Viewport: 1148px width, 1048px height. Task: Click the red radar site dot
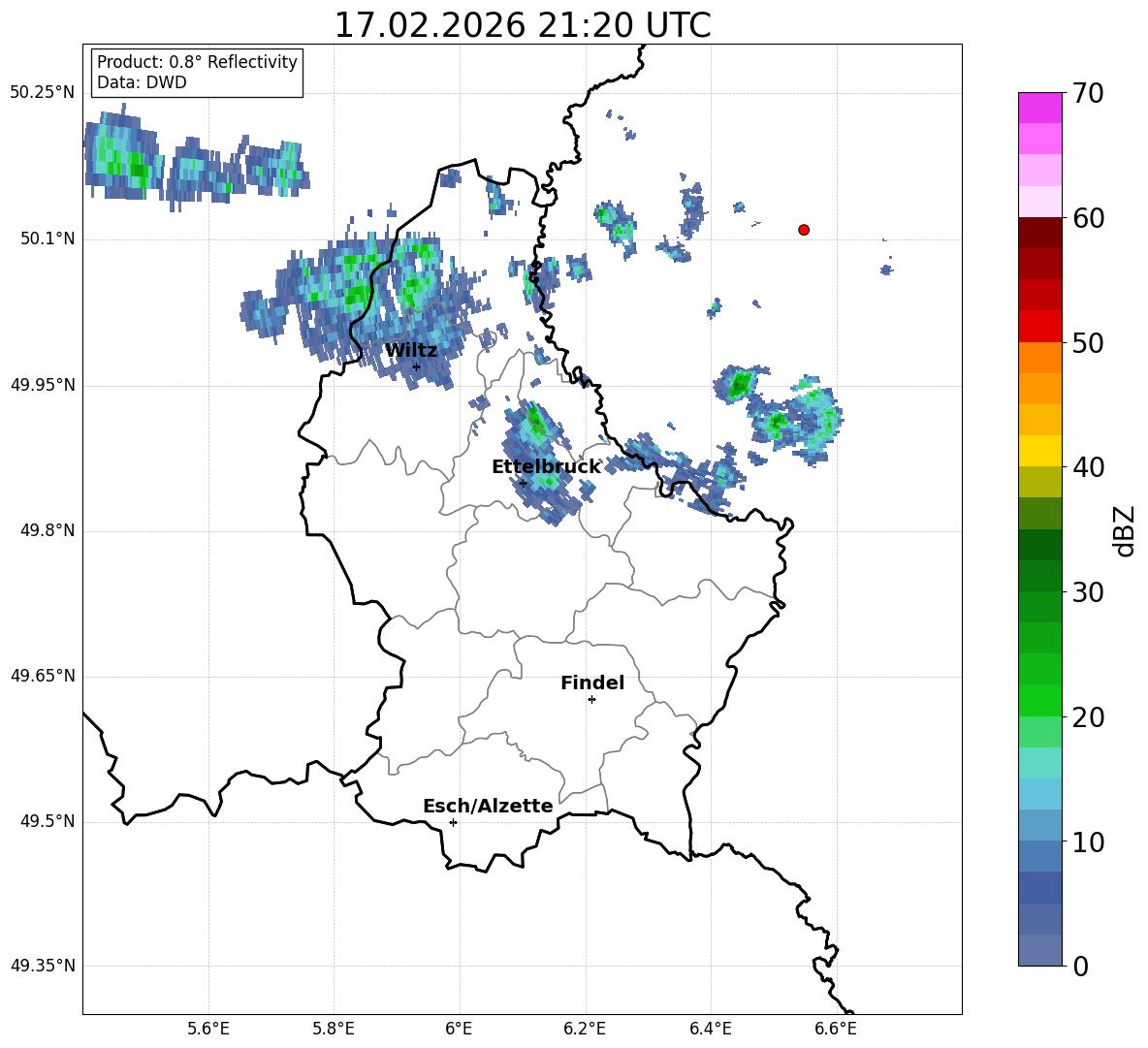tap(804, 230)
